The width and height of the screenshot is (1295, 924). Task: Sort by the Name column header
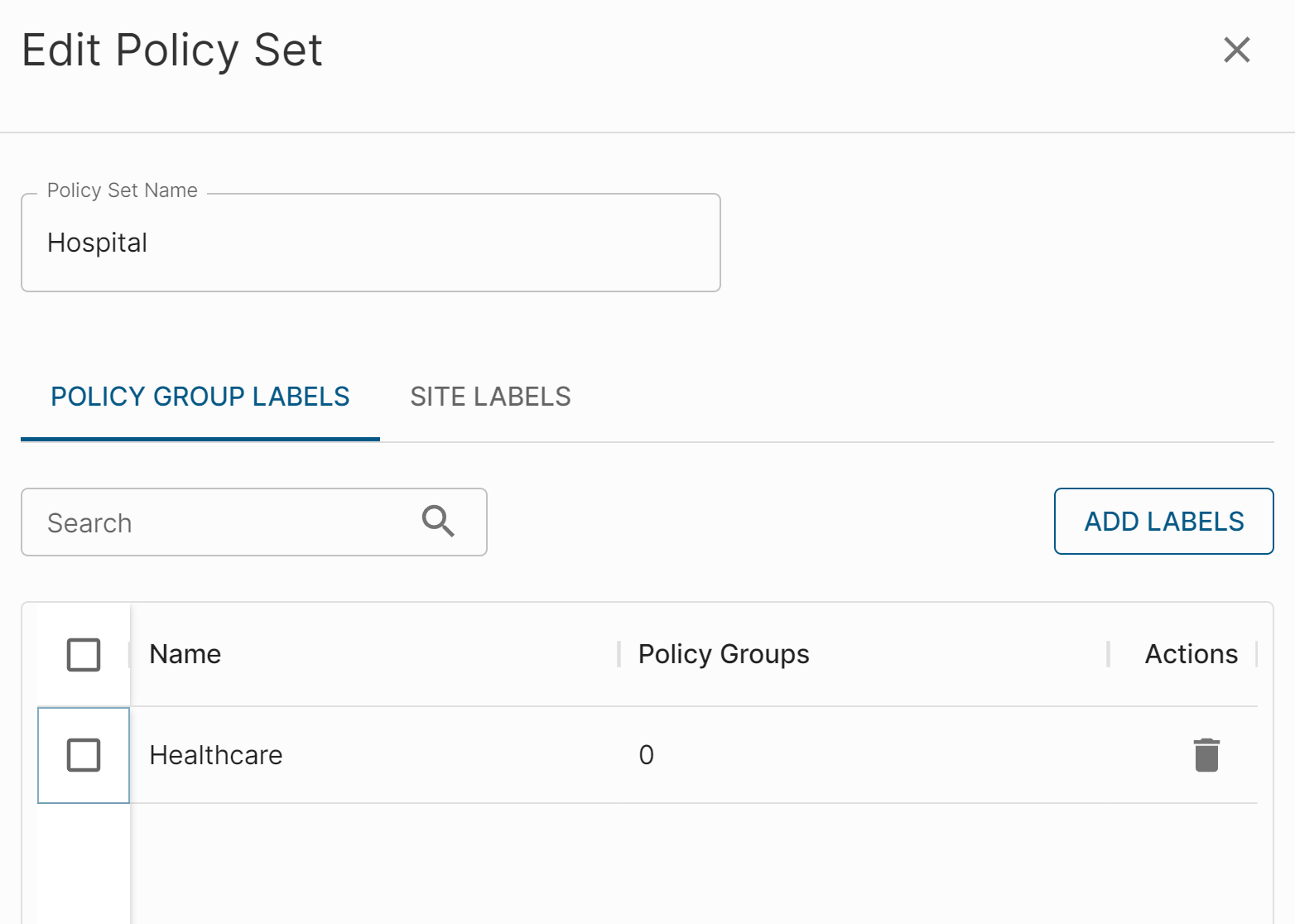pos(185,654)
